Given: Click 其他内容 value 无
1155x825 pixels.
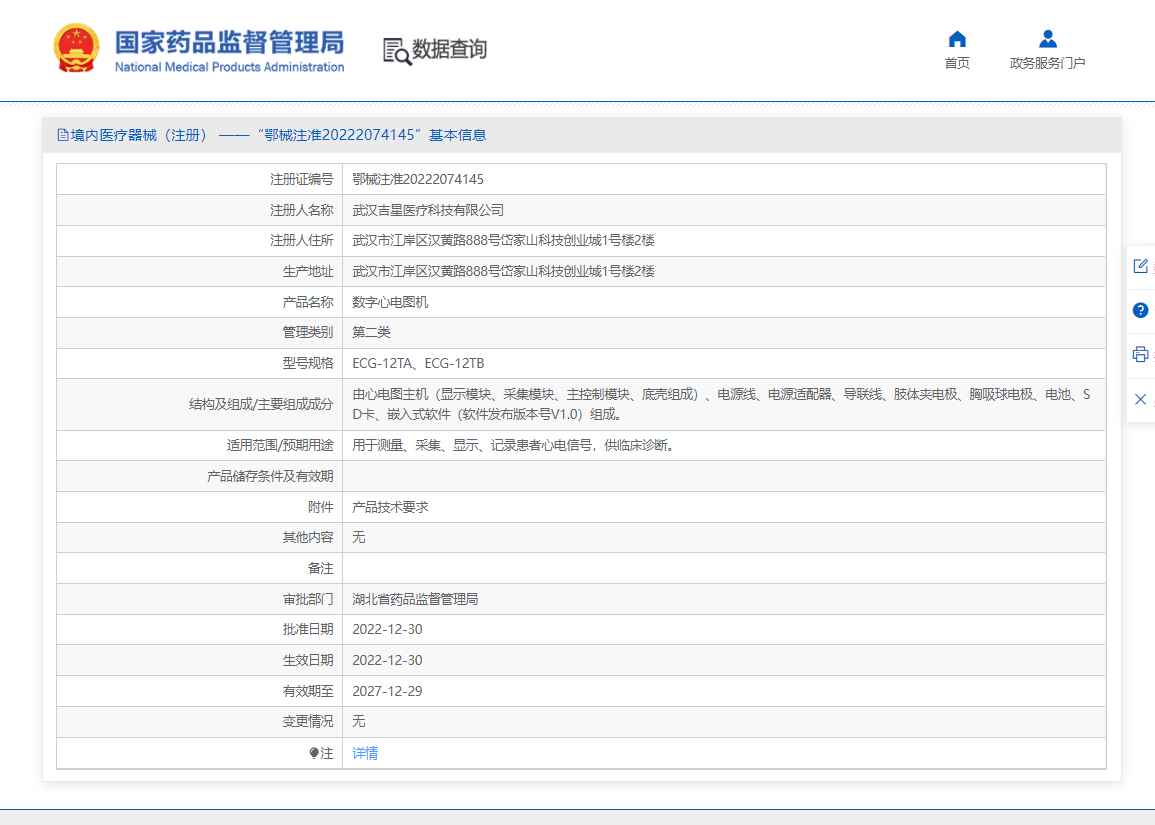Looking at the screenshot, I should click(x=359, y=537).
